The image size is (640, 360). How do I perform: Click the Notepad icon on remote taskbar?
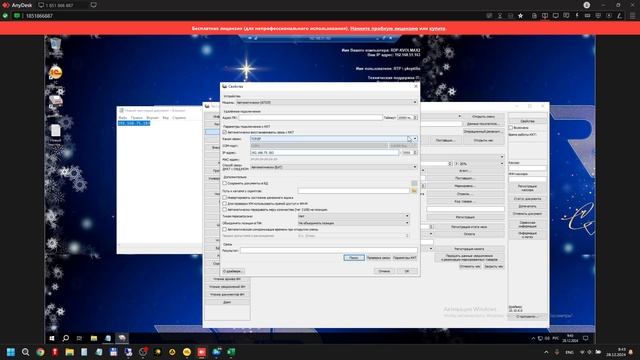108,338
